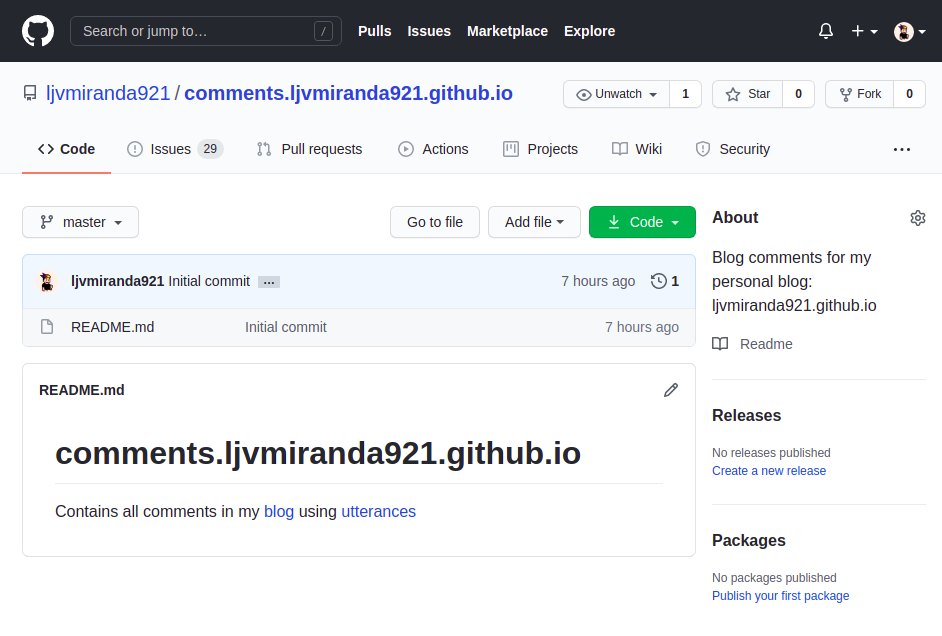The height and width of the screenshot is (636, 942).
Task: Switch to the Actions tab
Action: click(433, 149)
